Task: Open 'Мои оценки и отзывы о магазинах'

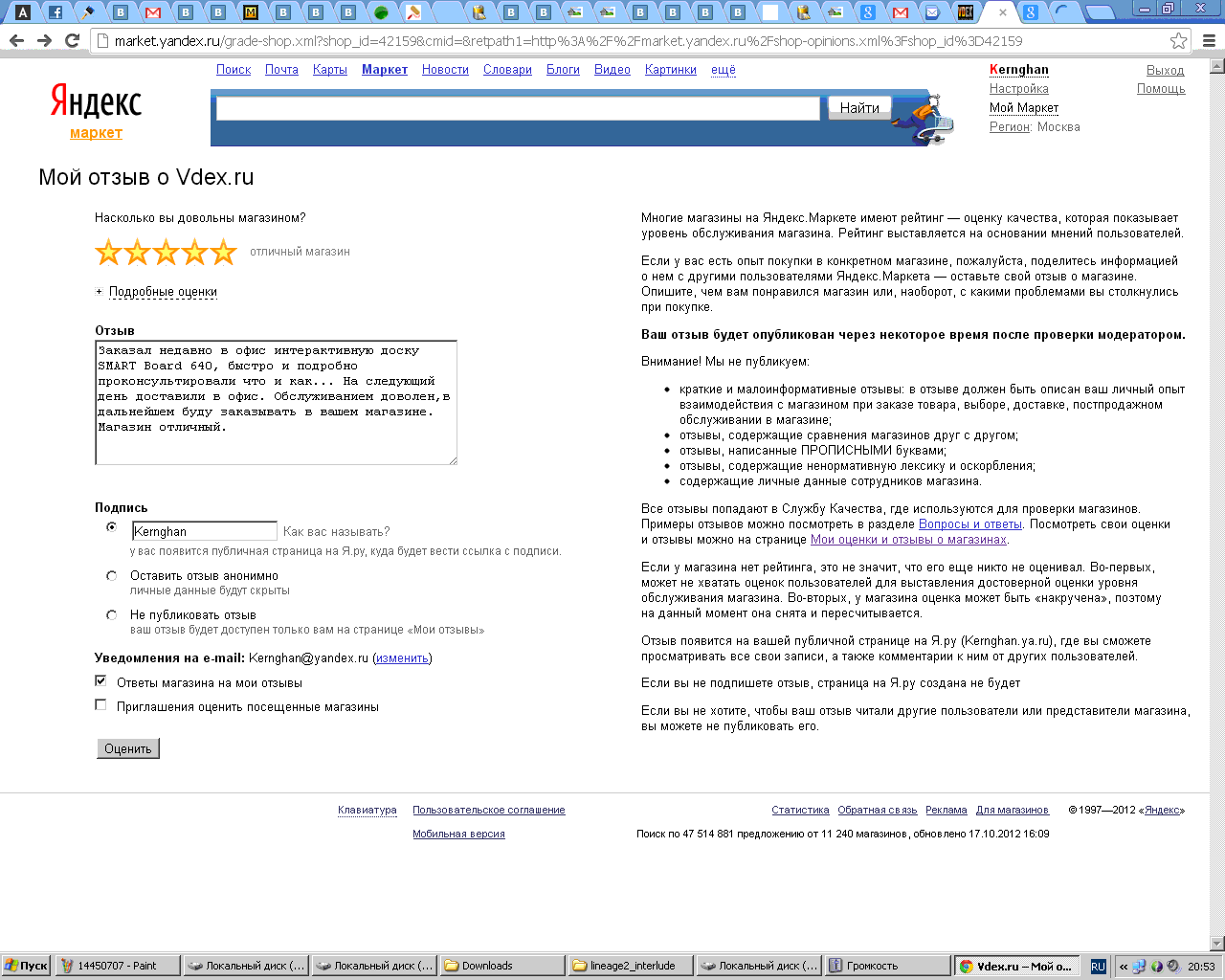Action: (x=908, y=540)
